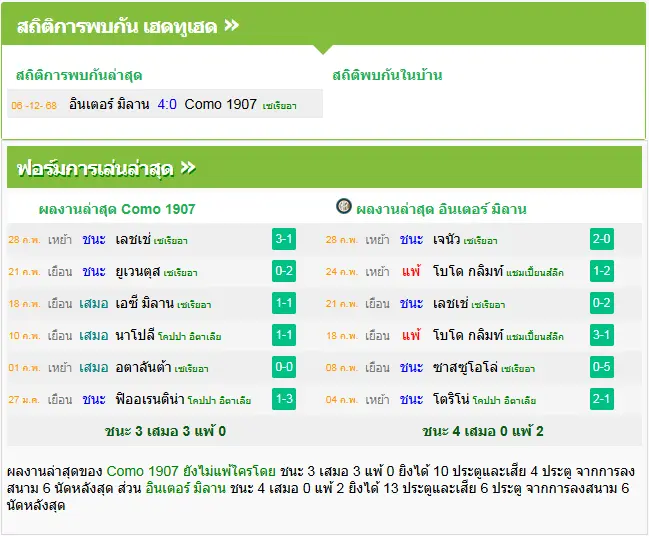The image size is (649, 536).
Task: Click the 2-0 score badge for เจนัว
Action: pos(602,239)
